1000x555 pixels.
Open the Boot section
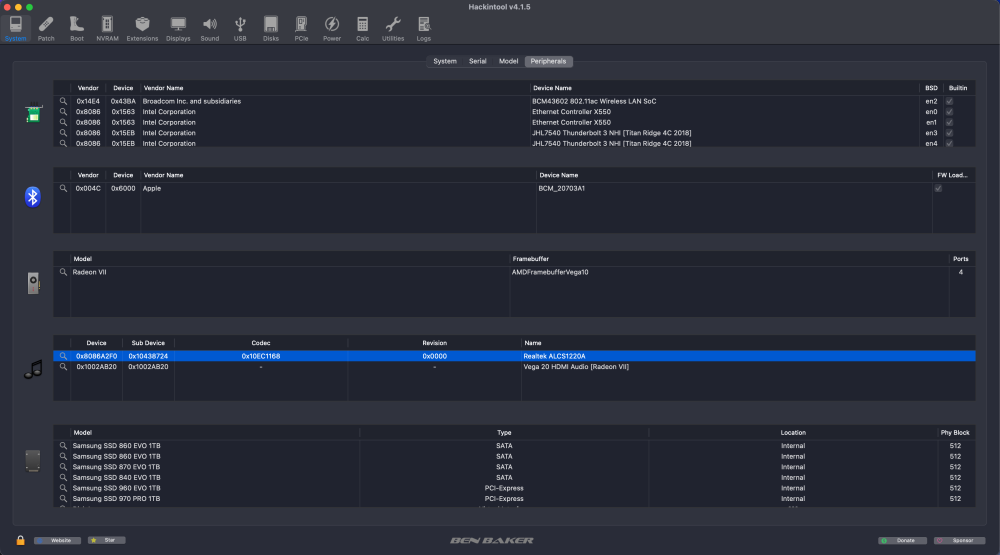pyautogui.click(x=77, y=28)
